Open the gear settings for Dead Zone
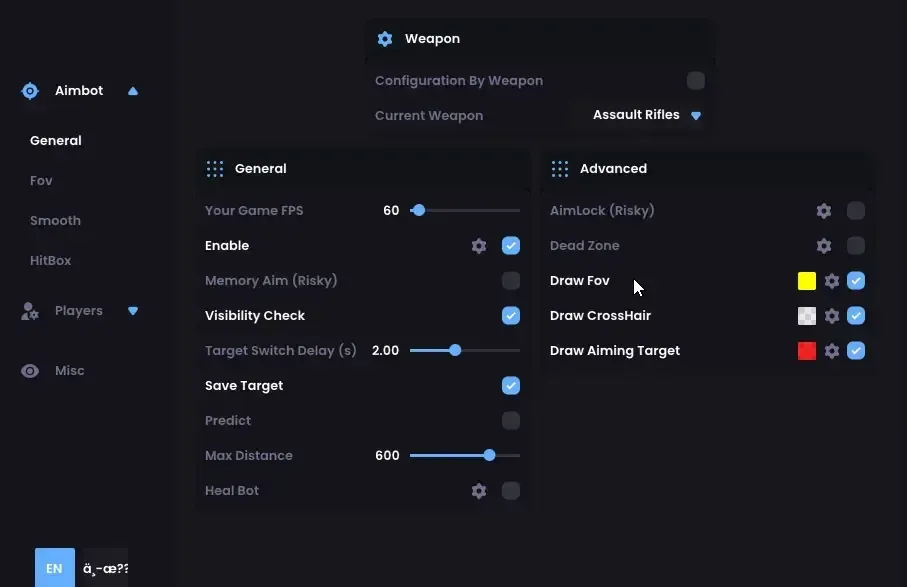 [x=824, y=246]
